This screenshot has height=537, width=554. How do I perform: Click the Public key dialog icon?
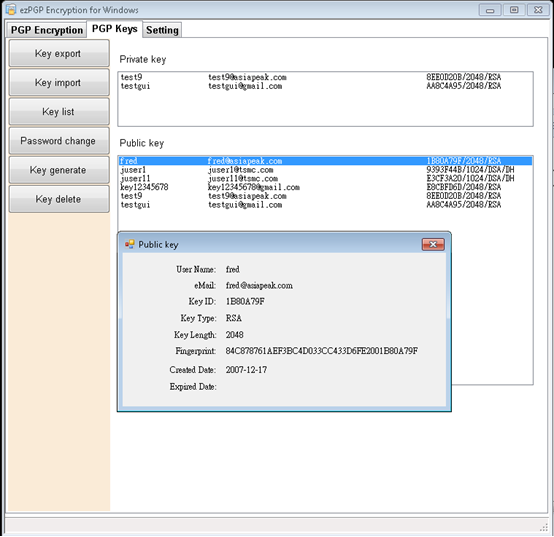tap(129, 244)
